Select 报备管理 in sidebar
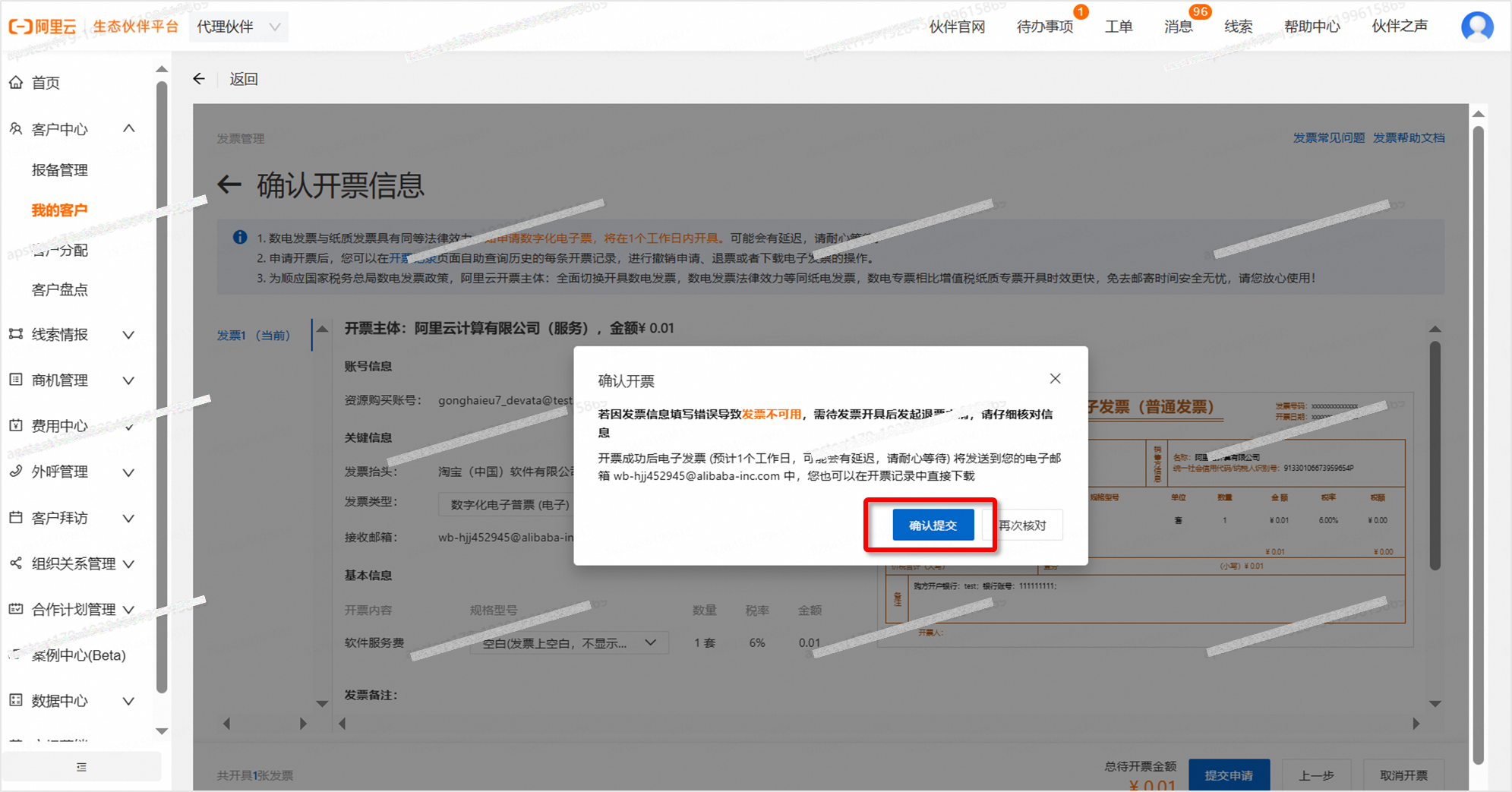This screenshot has height=792, width=1512. point(60,170)
